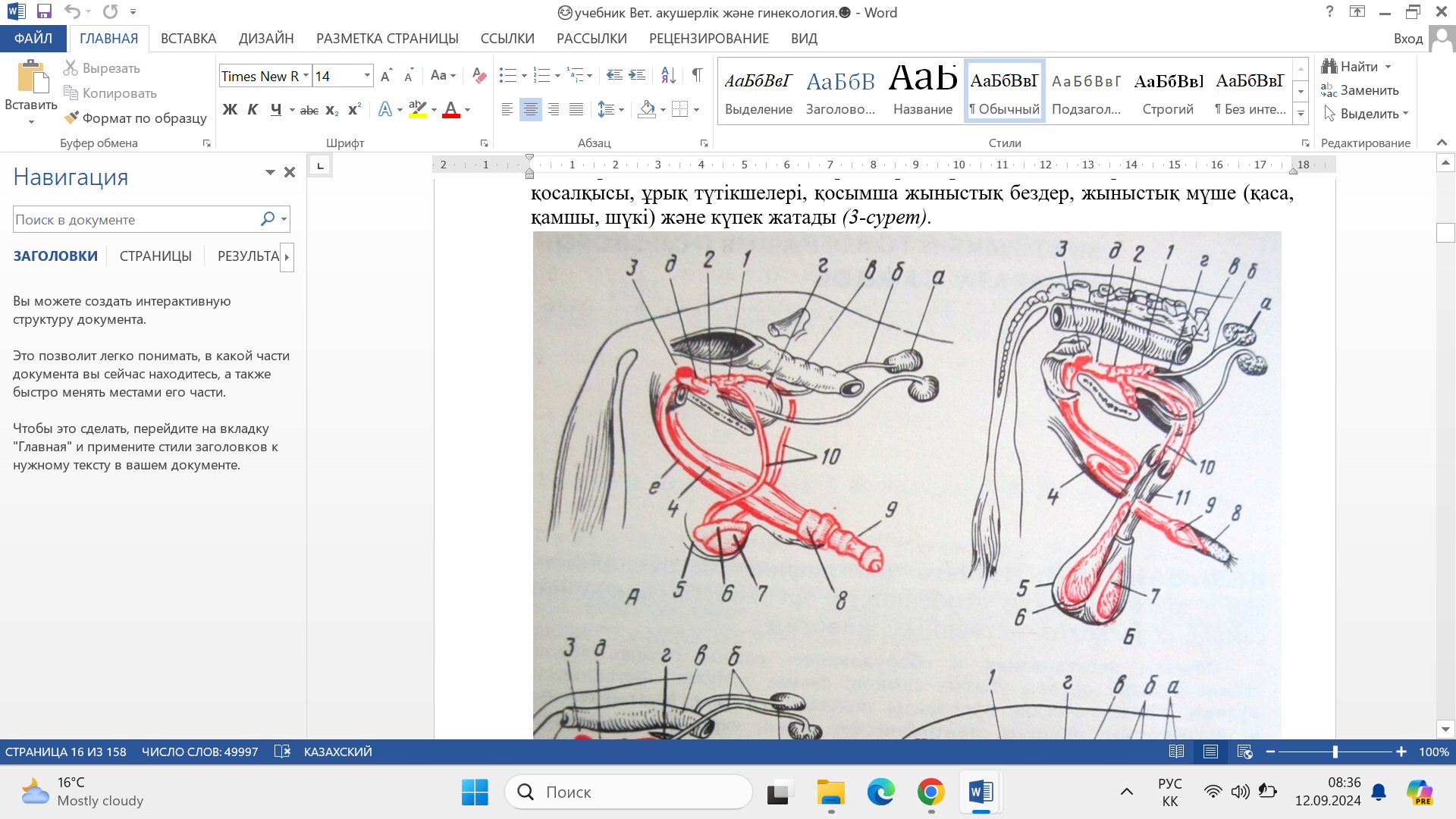
Task: Enable justify text alignment
Action: tap(576, 110)
